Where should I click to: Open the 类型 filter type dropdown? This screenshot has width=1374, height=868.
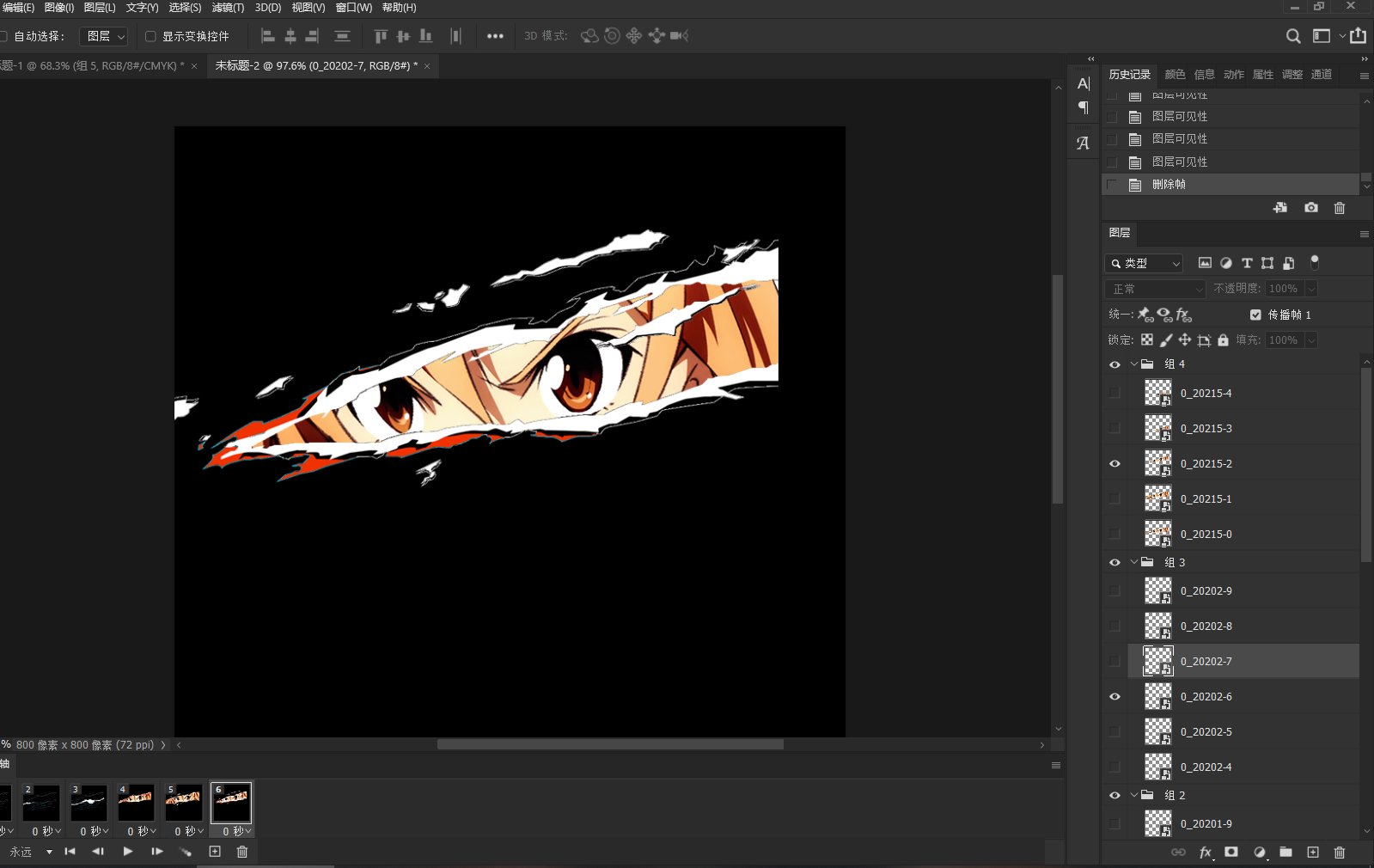click(x=1145, y=263)
